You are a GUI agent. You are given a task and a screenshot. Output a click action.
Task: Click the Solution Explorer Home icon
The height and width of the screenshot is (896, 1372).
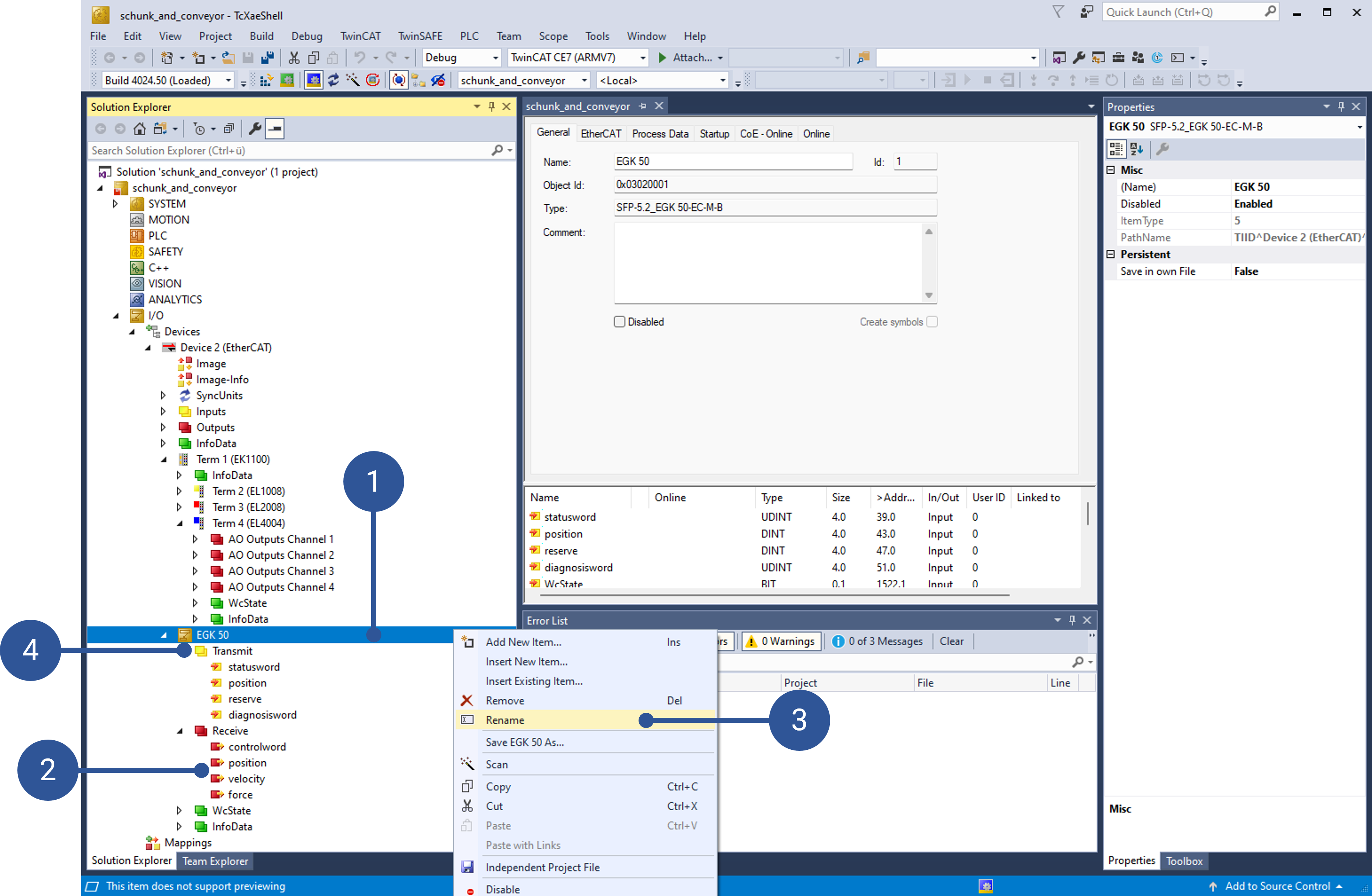tap(139, 129)
